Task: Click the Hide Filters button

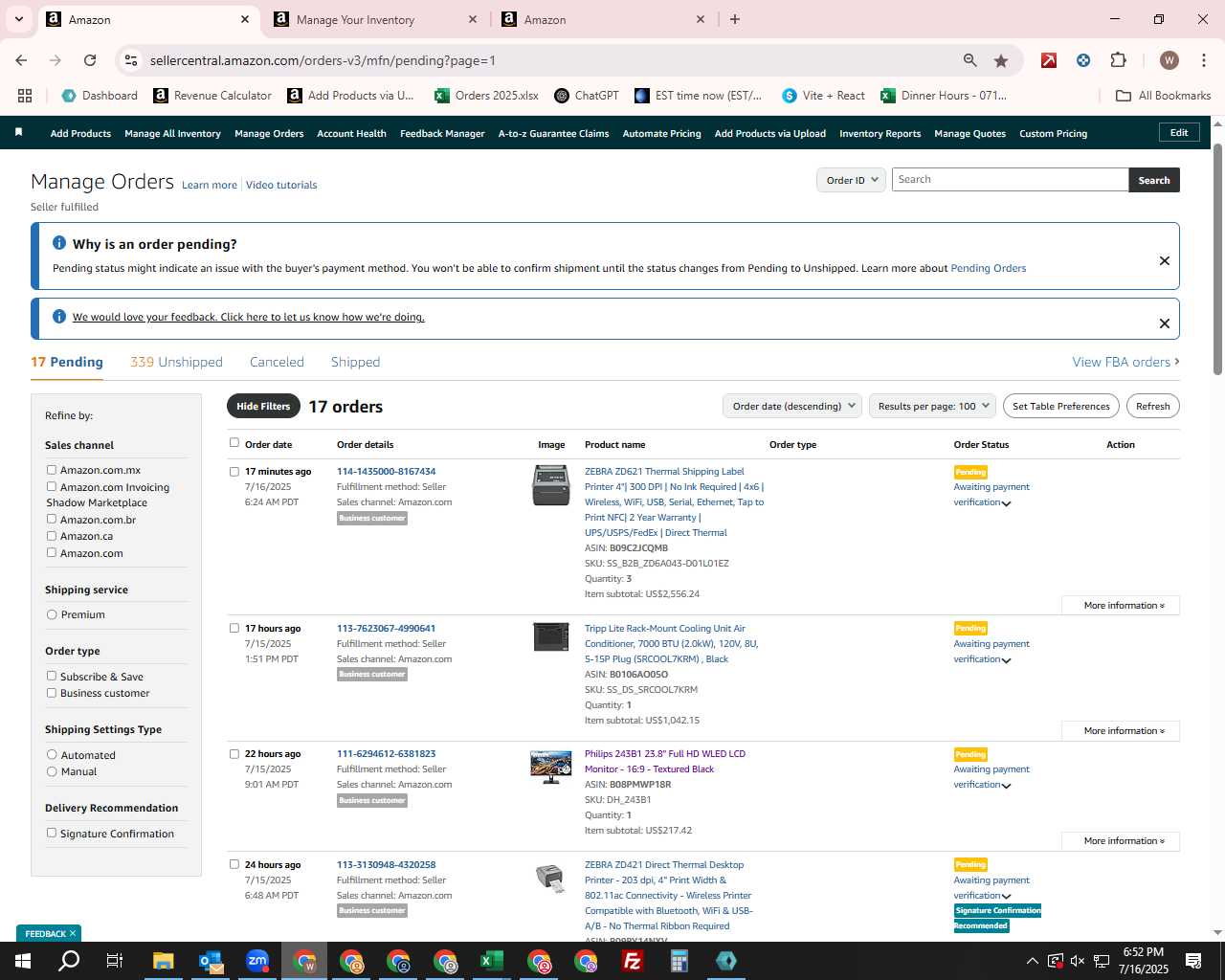Action: pos(263,406)
